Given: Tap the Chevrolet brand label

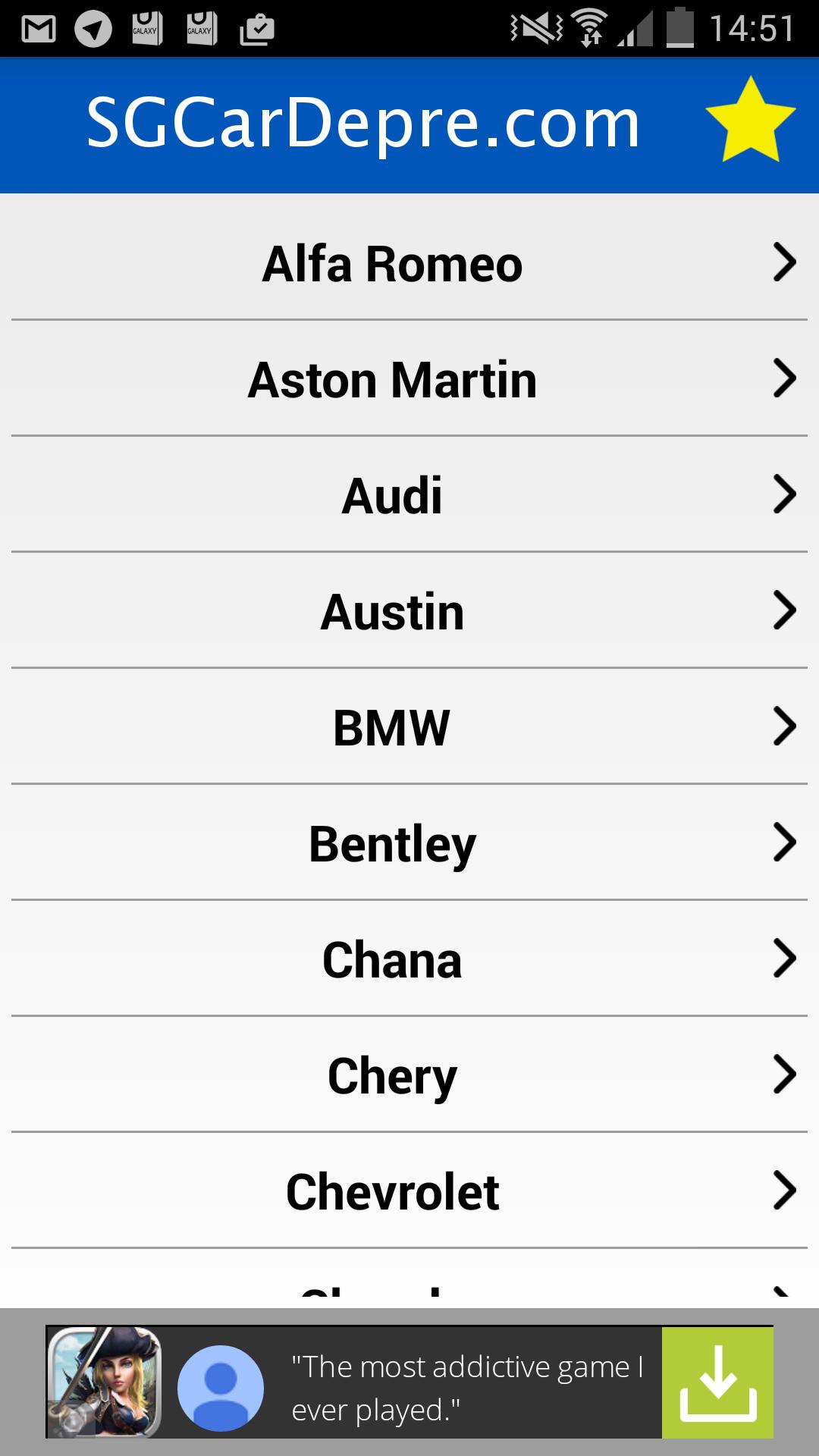Looking at the screenshot, I should (392, 1191).
